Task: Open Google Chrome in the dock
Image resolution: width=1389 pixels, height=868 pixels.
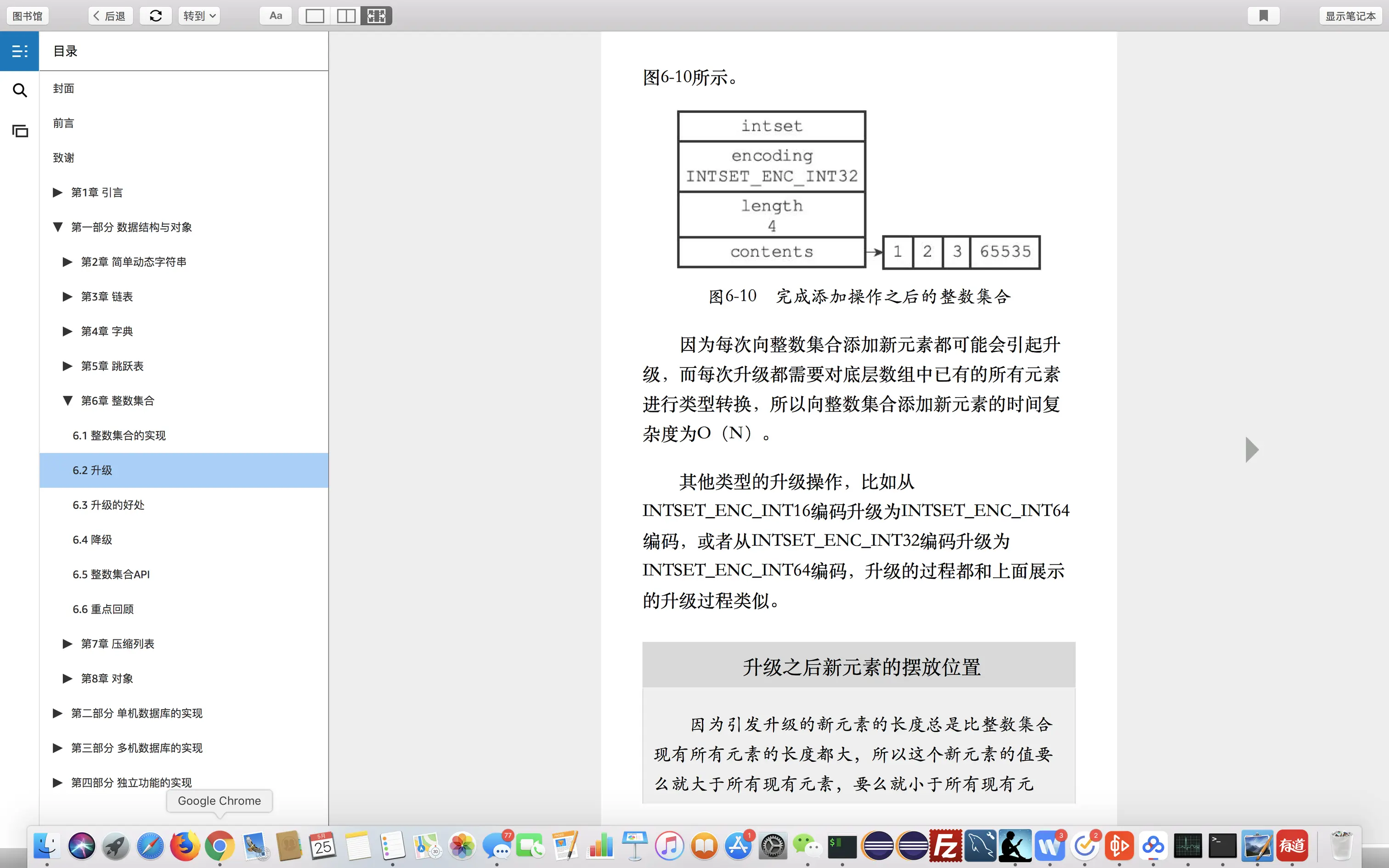Action: 220,845
